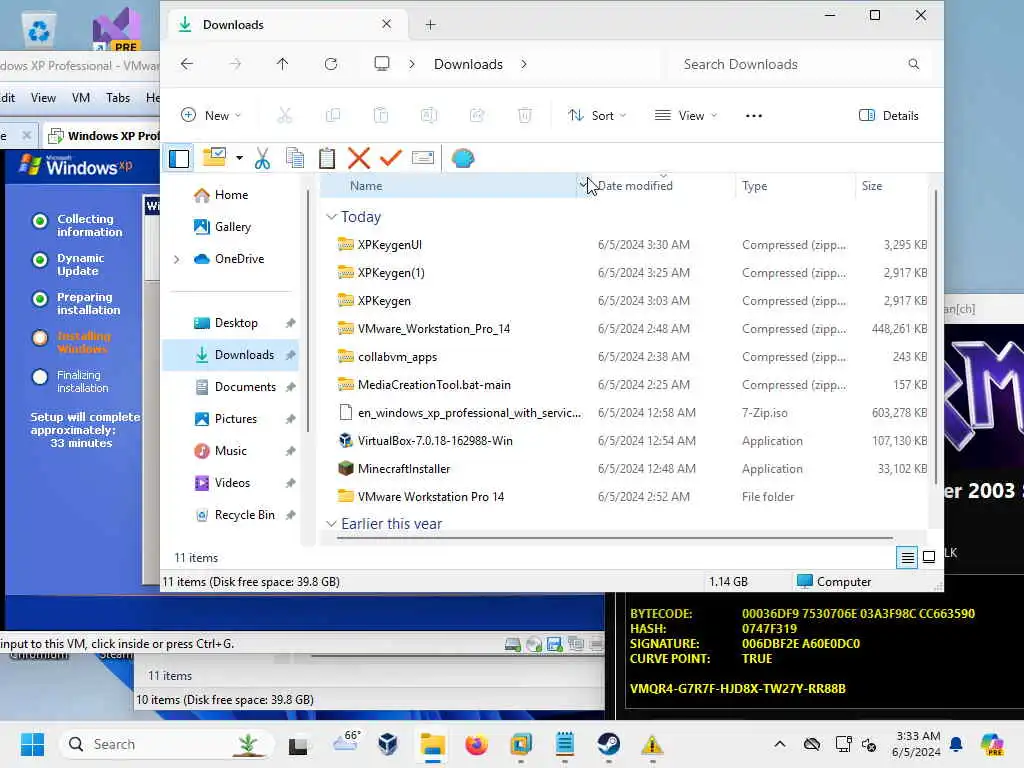Click the This PC monitor icon in the address bar
Screen dimensions: 1024x768
click(381, 64)
